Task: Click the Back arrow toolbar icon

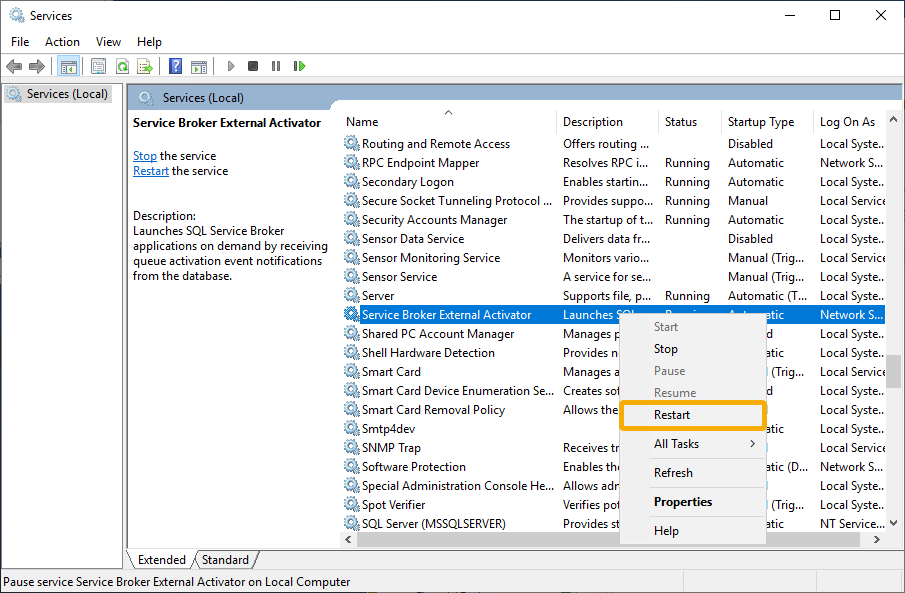Action: pyautogui.click(x=14, y=66)
